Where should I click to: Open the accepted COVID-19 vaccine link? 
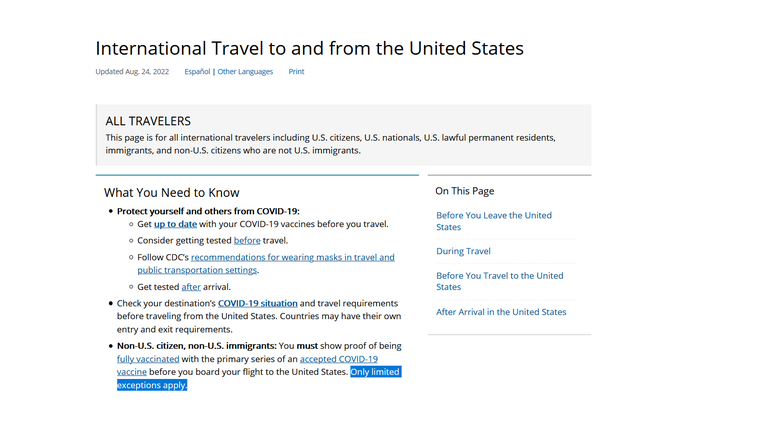tap(338, 358)
